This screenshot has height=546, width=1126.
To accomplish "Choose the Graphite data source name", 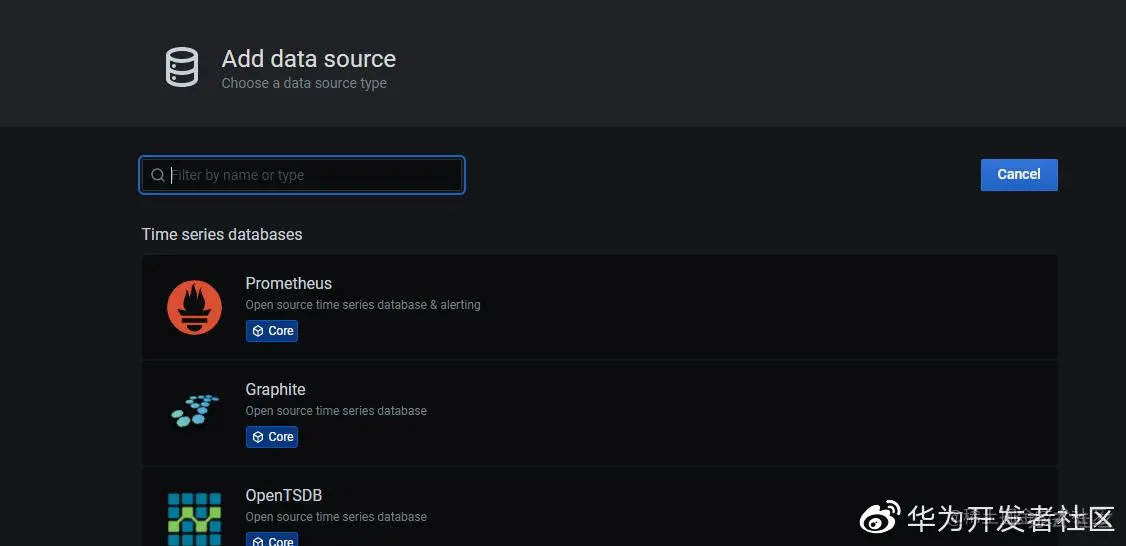I will coord(276,389).
